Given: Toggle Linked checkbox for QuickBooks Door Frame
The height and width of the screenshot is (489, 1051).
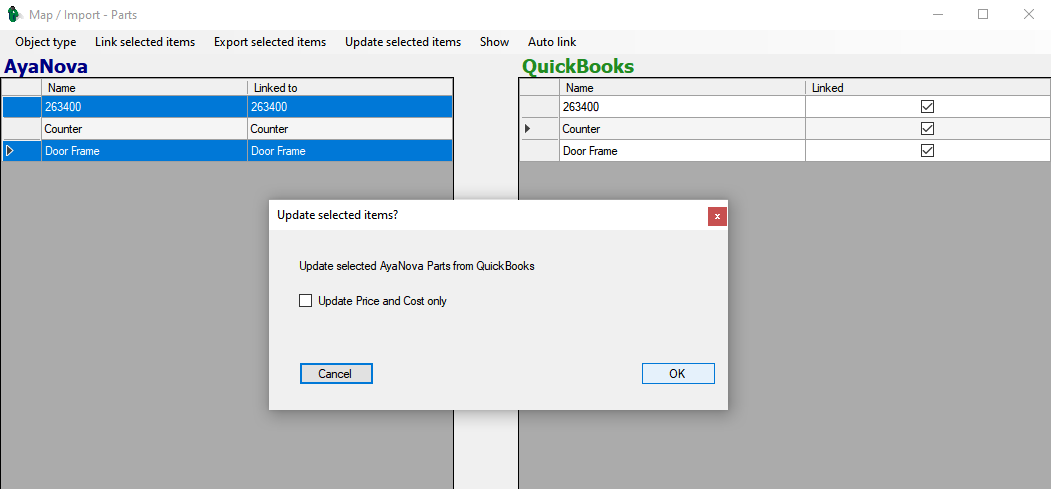Looking at the screenshot, I should 928,151.
